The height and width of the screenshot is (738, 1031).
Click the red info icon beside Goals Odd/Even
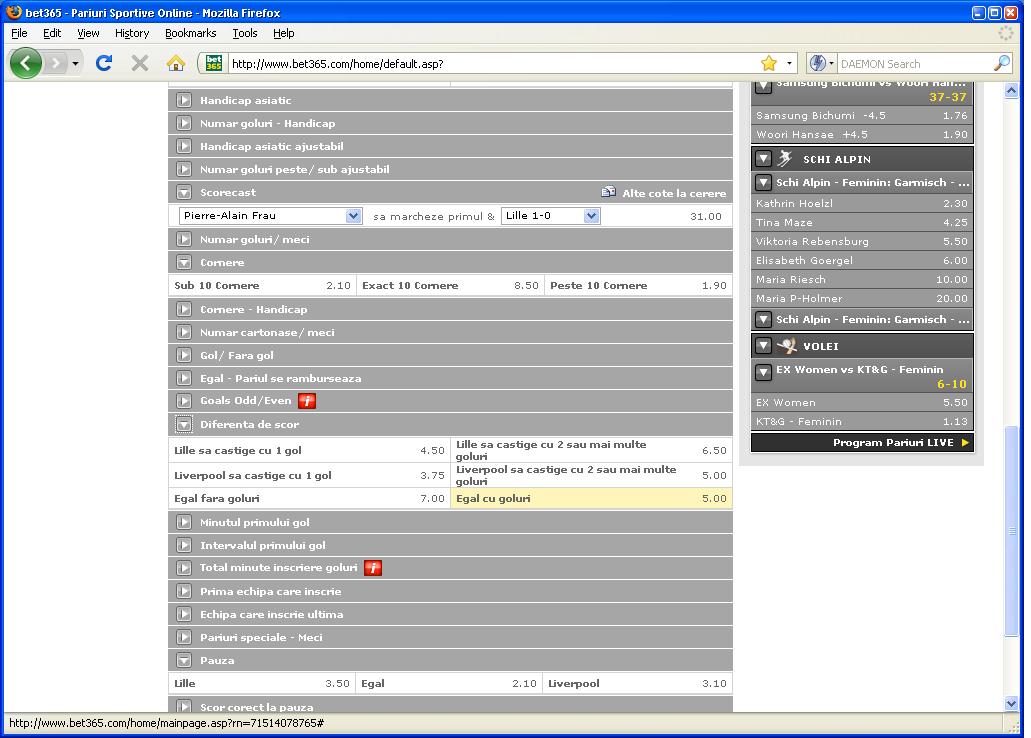307,401
